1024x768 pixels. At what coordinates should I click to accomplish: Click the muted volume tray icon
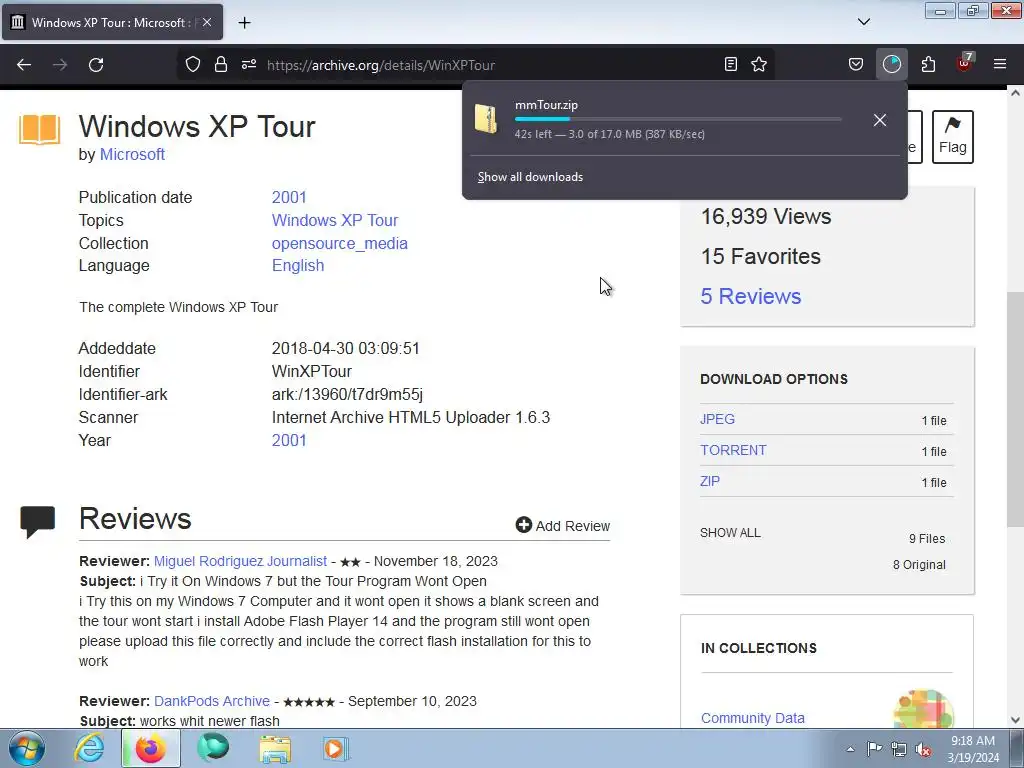tap(923, 749)
